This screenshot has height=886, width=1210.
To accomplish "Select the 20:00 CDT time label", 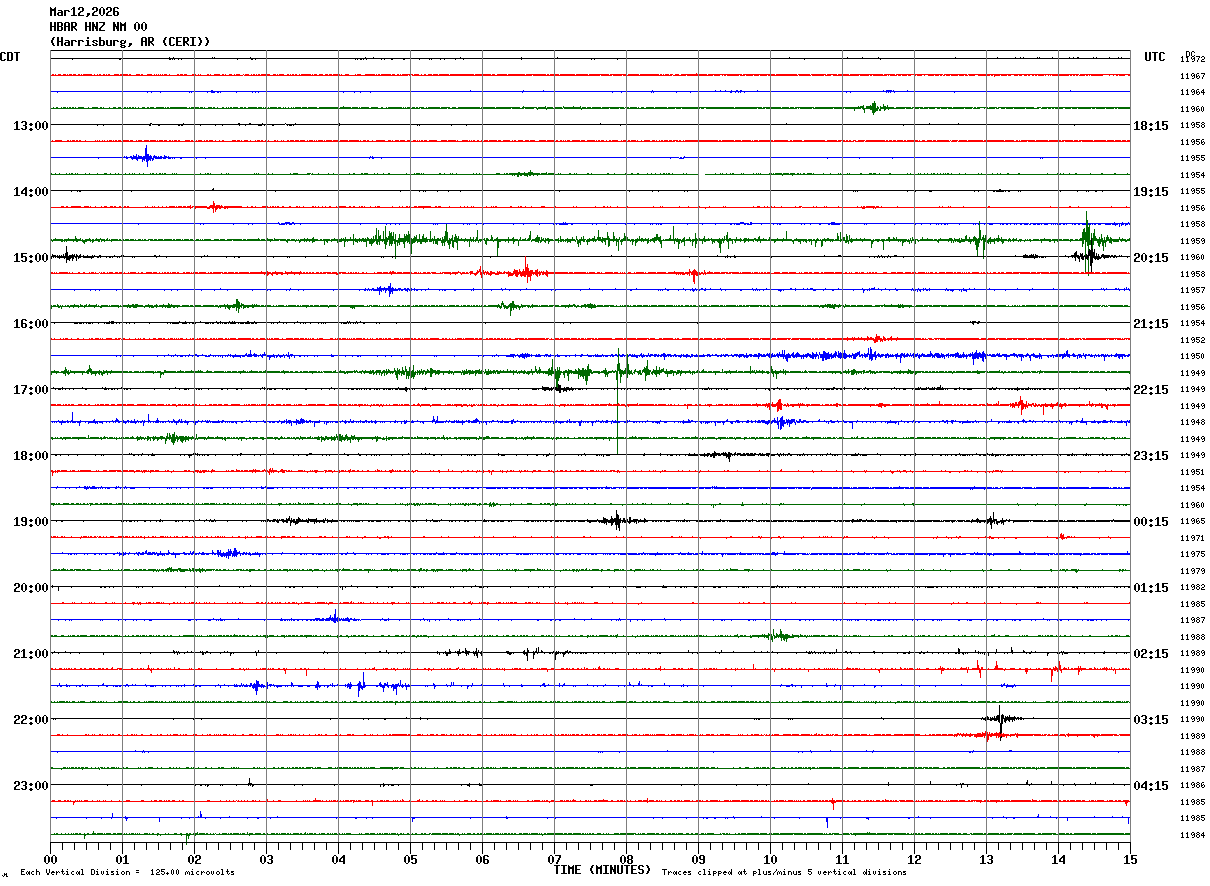I will coord(30,588).
